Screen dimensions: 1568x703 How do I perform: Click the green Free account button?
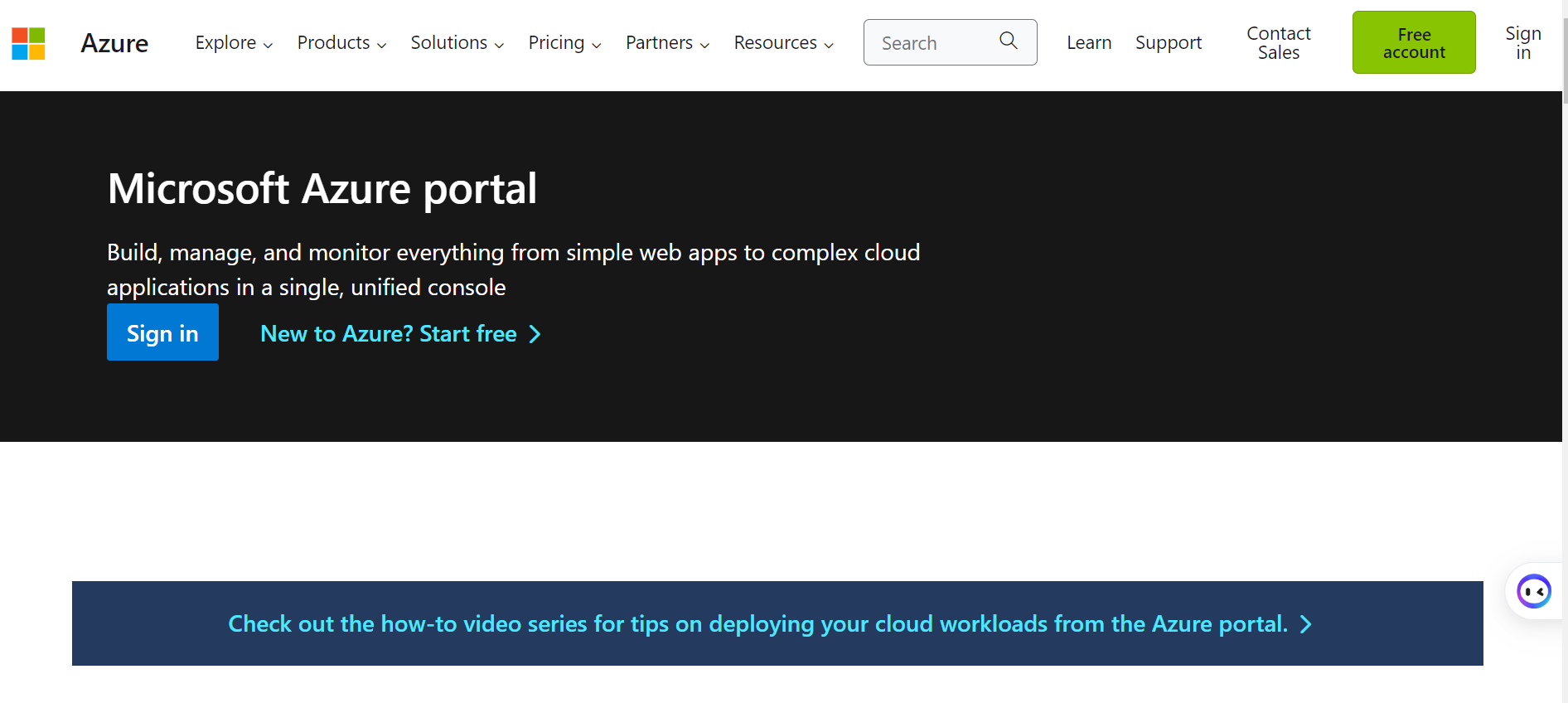coord(1414,42)
